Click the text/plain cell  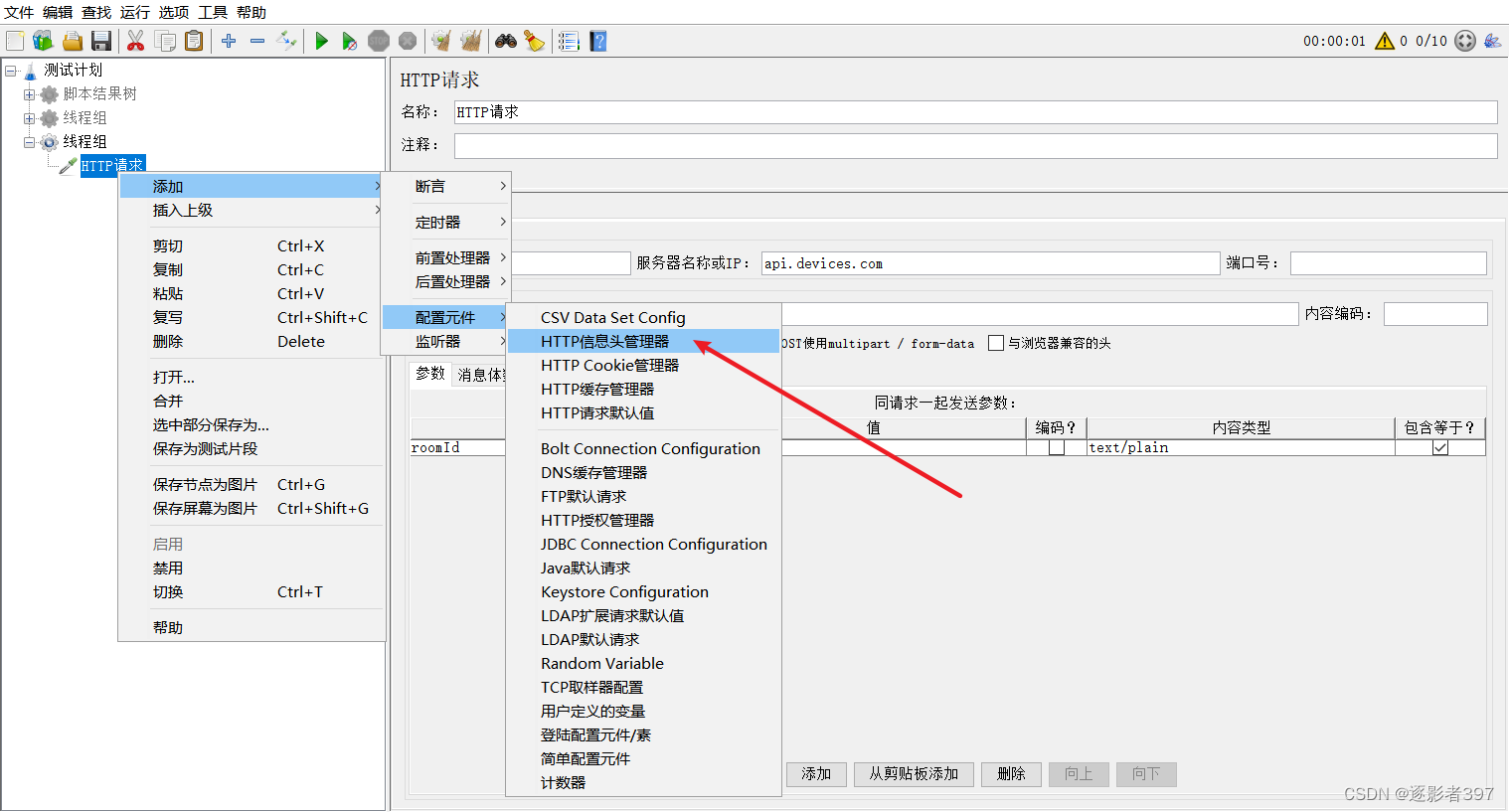(1241, 448)
